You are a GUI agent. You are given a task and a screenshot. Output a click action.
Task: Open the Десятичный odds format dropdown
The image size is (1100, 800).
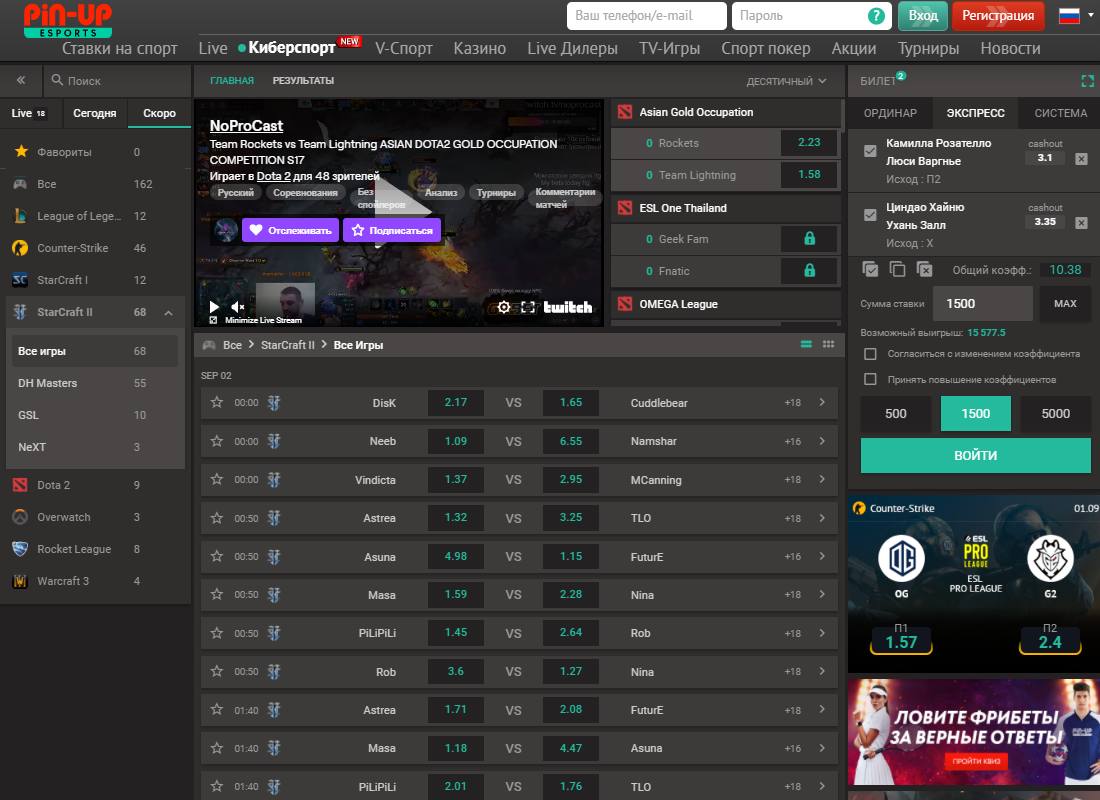click(787, 81)
